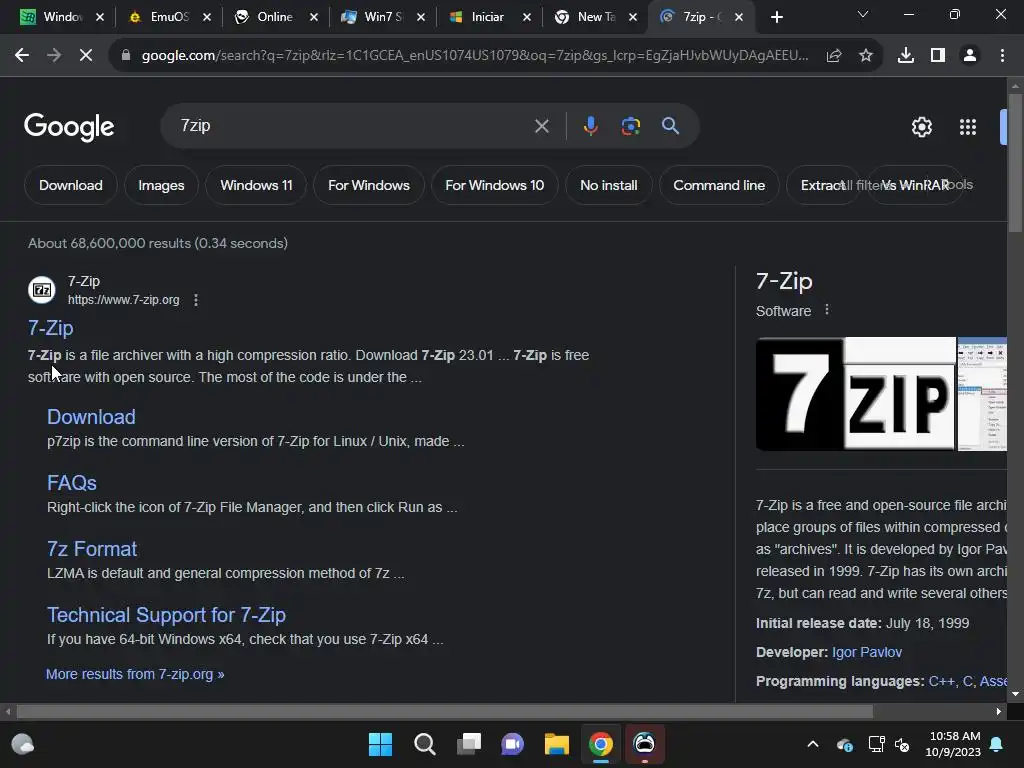
Task: Open the 7-Zip screenshot thumbnail in panel
Action: tap(982, 394)
